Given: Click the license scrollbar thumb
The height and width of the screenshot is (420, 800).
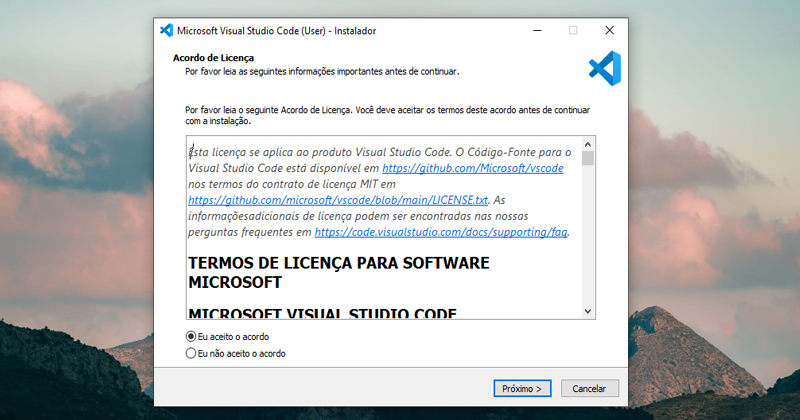Looking at the screenshot, I should [x=588, y=158].
